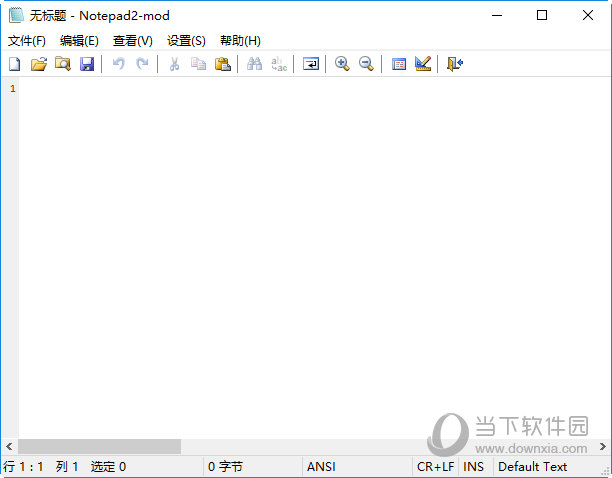The image size is (612, 478).
Task: Open a file using the folder icon
Action: pyautogui.click(x=39, y=64)
